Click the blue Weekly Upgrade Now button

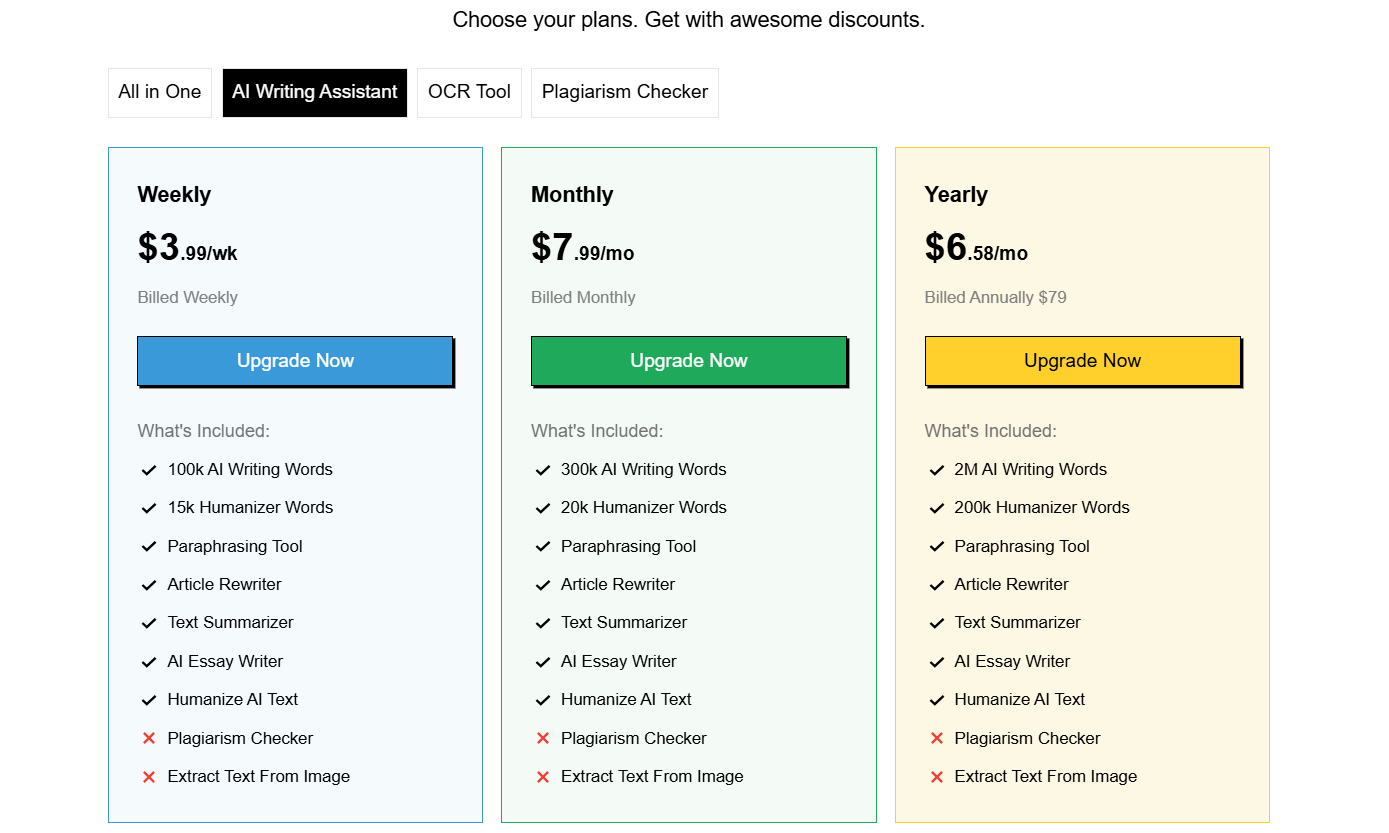point(295,361)
